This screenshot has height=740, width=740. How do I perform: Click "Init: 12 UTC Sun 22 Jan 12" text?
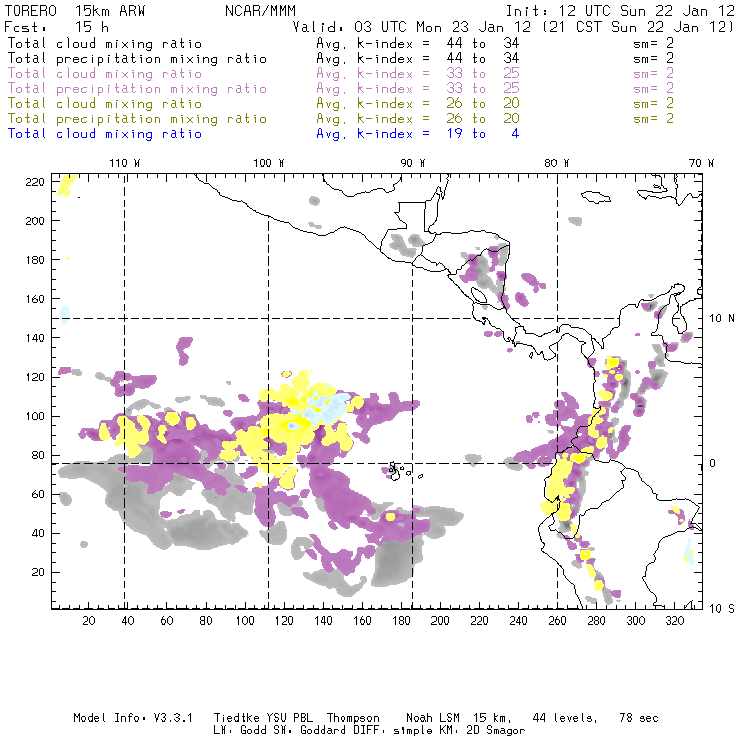click(x=620, y=11)
